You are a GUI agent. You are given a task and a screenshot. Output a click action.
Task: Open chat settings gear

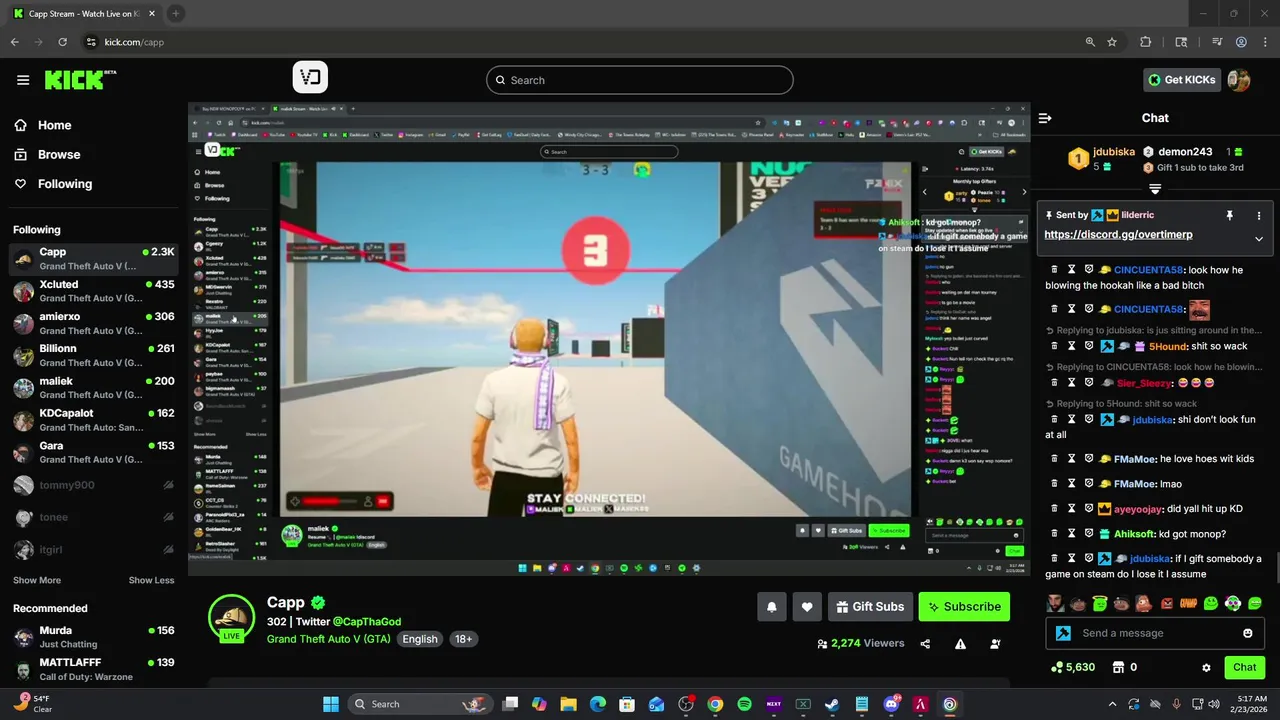pos(1206,667)
